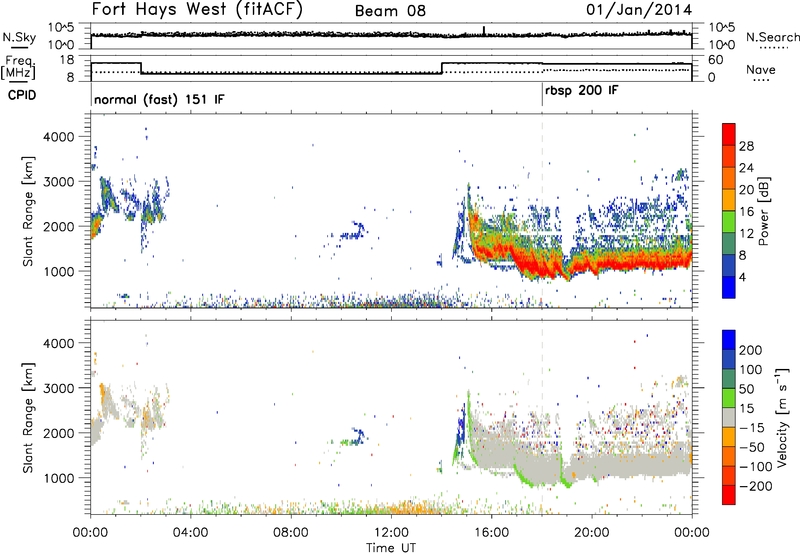Click the blue bottom of power colorbar
This screenshot has width=800, height=554.
click(729, 288)
